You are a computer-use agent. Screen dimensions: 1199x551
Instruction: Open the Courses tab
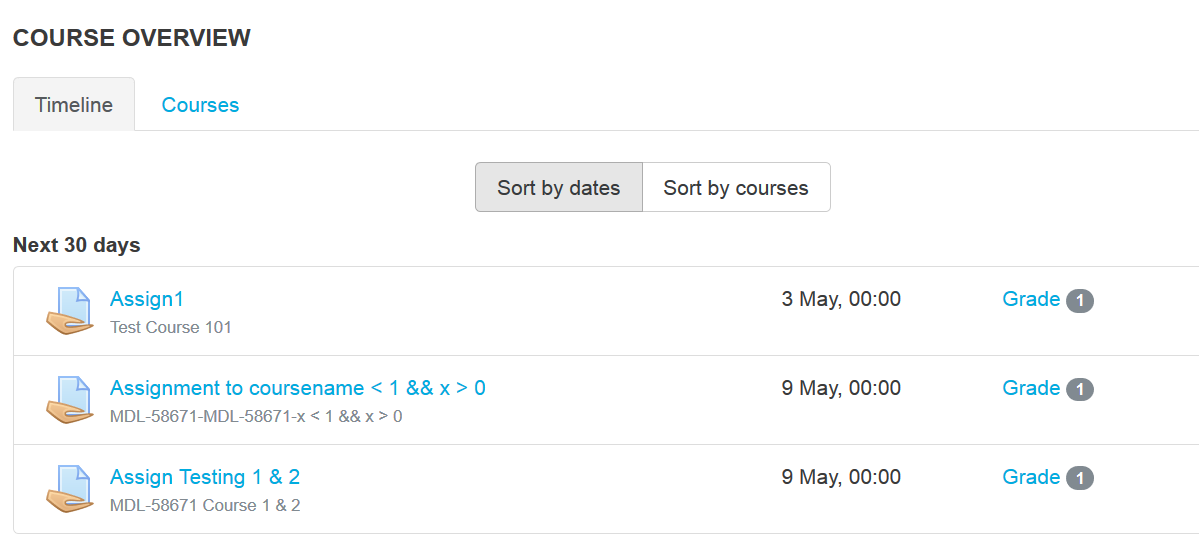click(x=200, y=105)
